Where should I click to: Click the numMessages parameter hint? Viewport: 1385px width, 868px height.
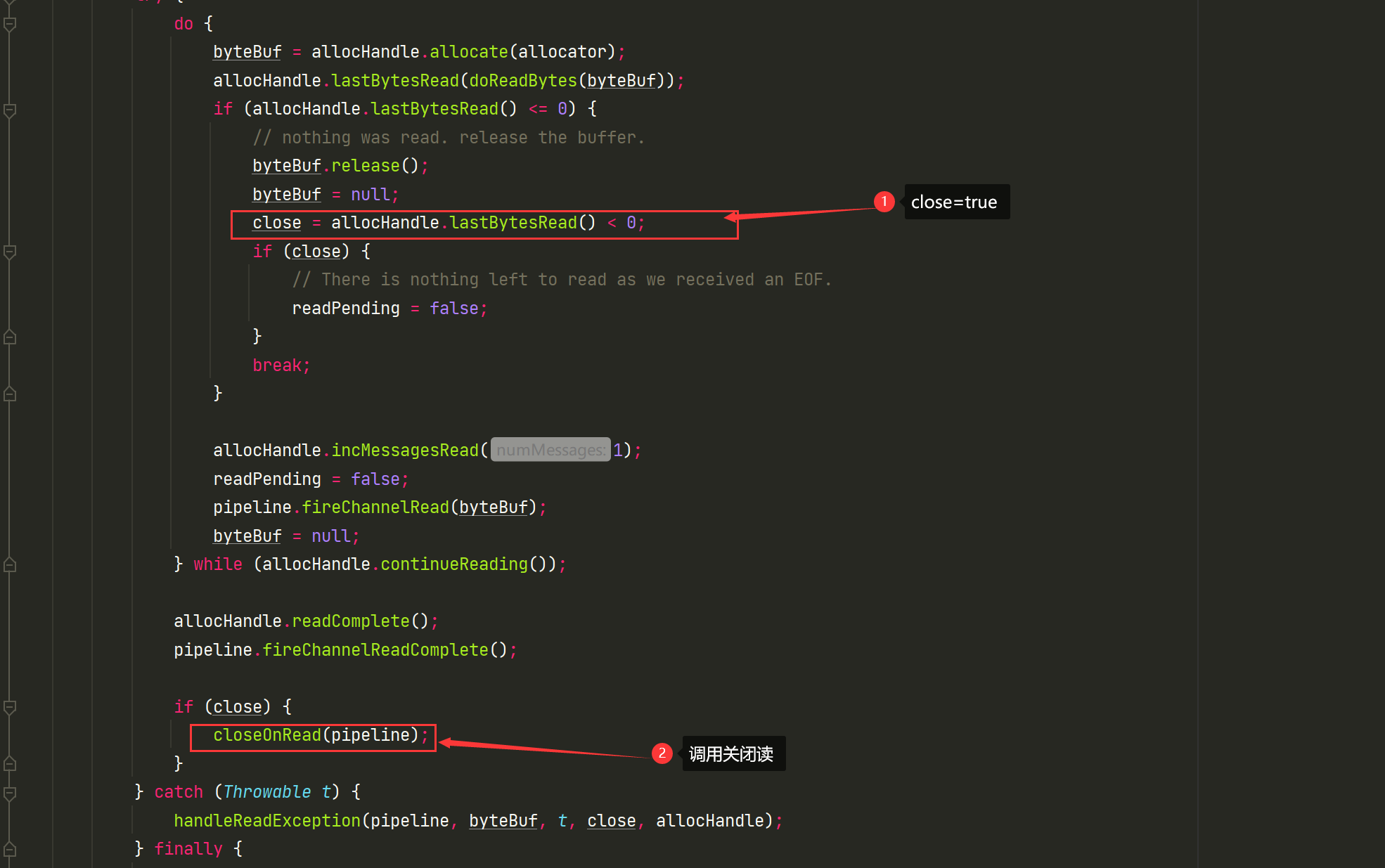point(550,450)
